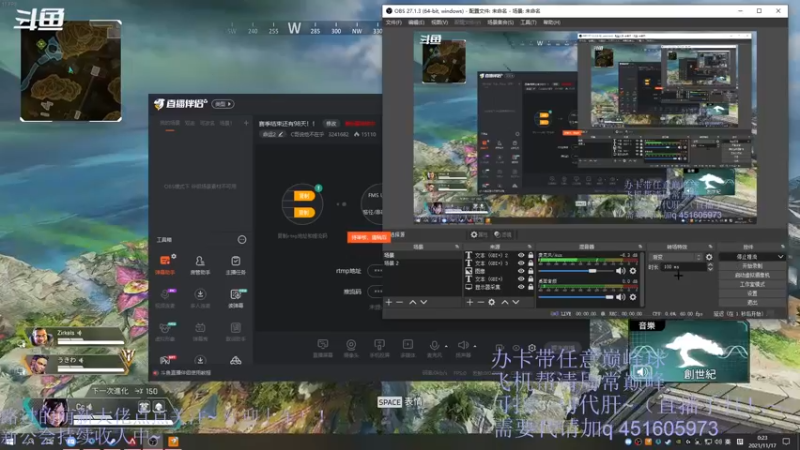Image resolution: width=800 pixels, height=450 pixels.
Task: Open the 视图(V) menu in OBS
Action: (x=439, y=22)
